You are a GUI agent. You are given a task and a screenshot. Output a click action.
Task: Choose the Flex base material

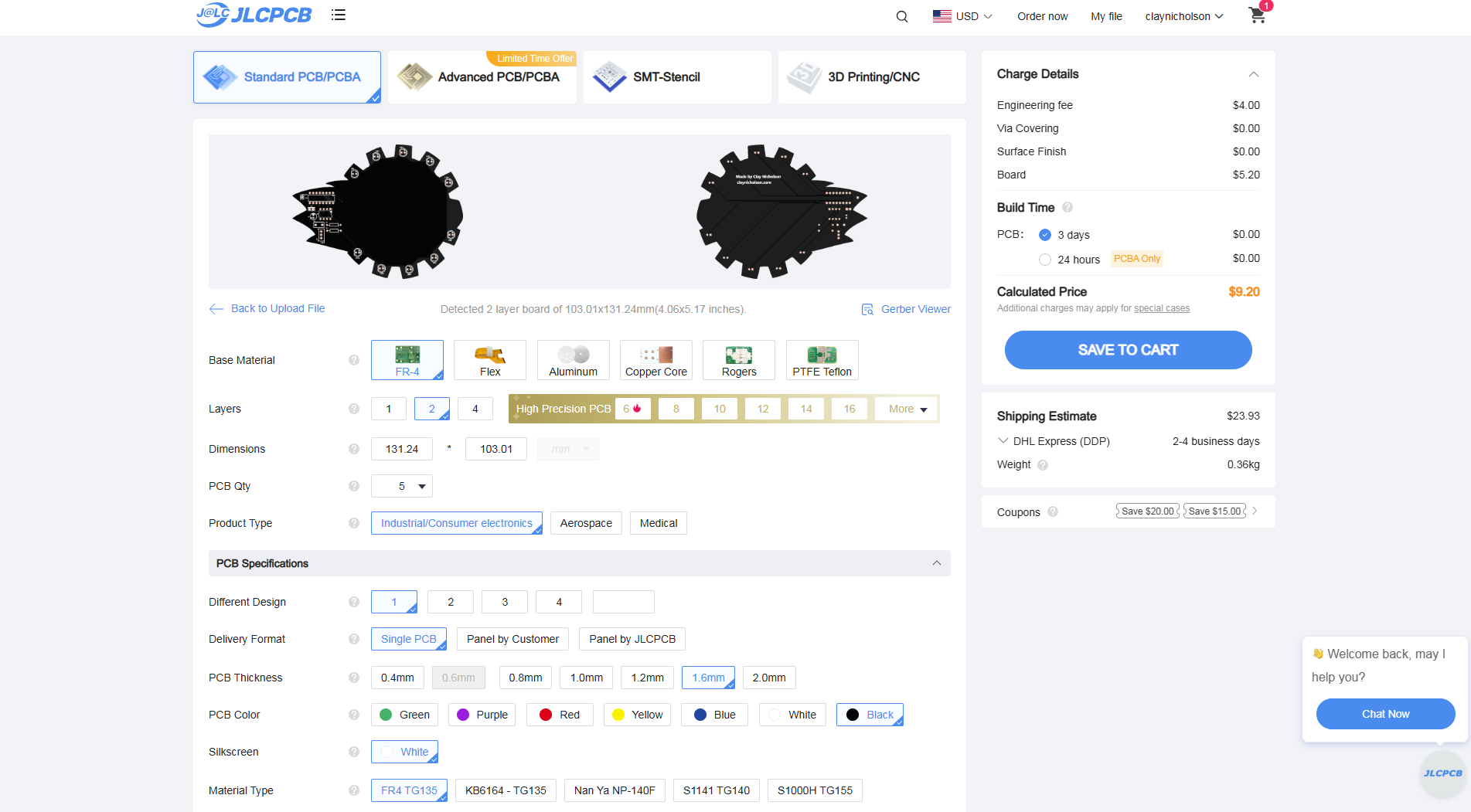click(490, 360)
